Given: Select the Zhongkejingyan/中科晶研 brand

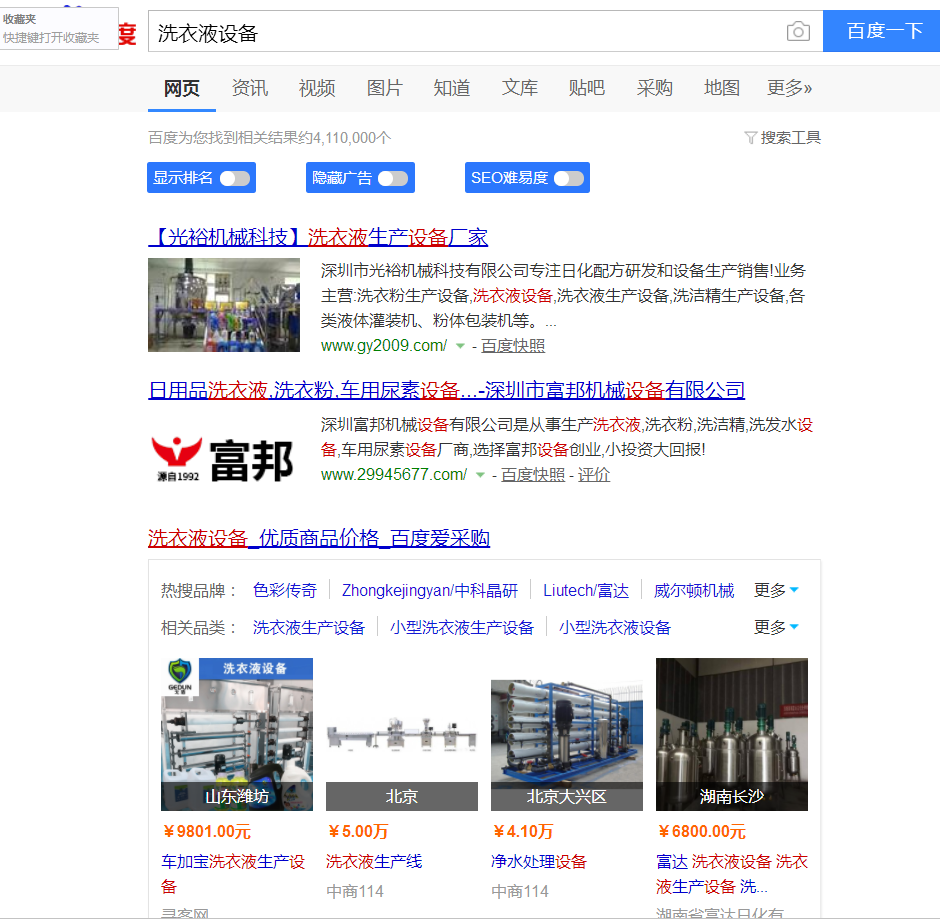Looking at the screenshot, I should tap(430, 590).
